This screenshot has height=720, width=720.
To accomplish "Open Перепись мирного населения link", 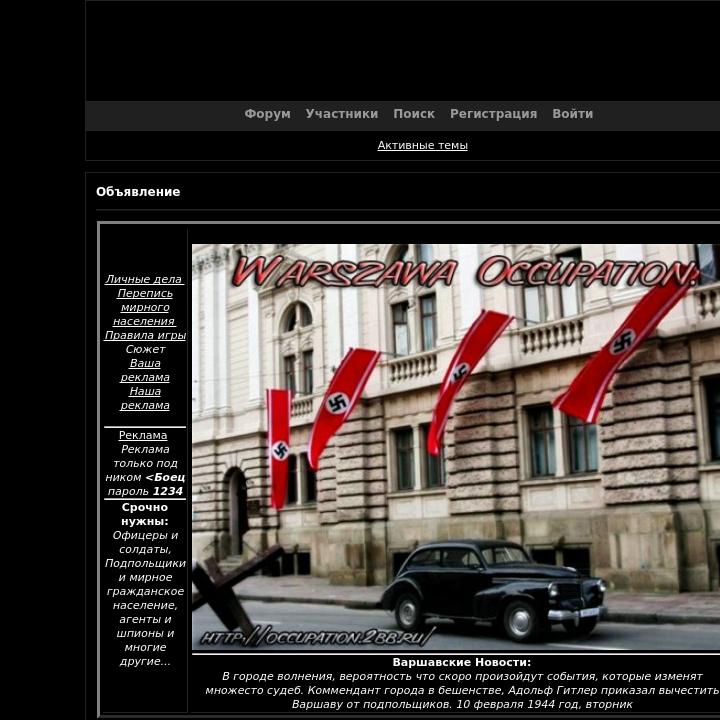I will (x=145, y=307).
